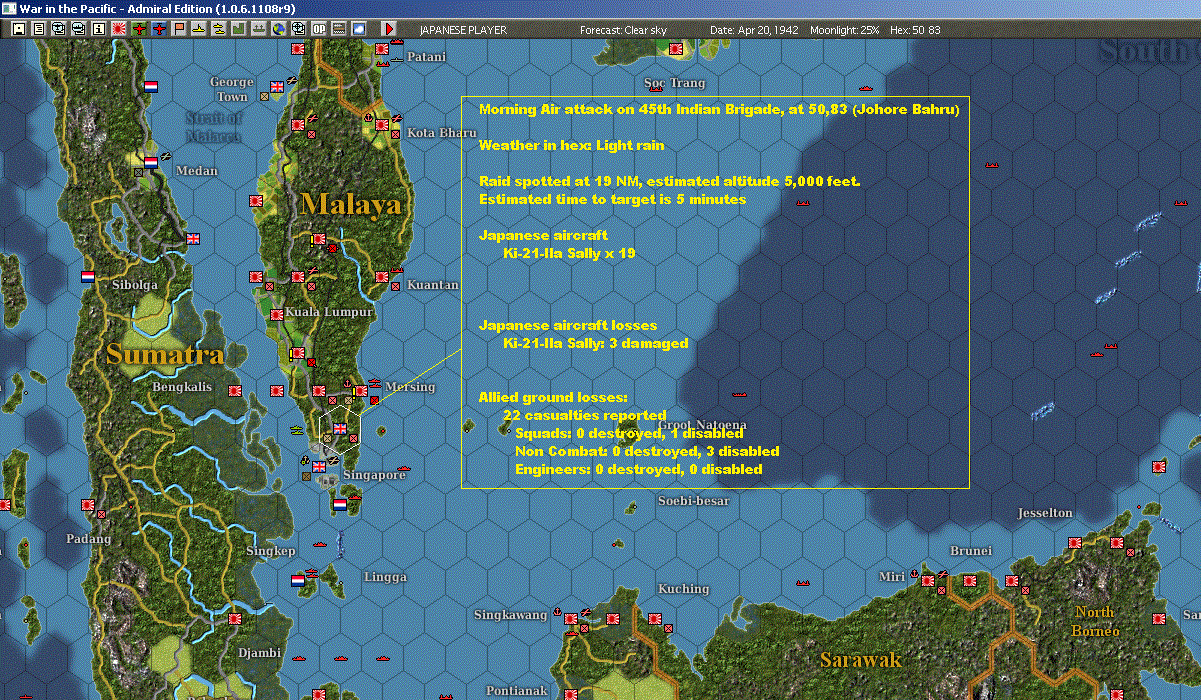
Task: Click the 'Forecast: Clear sky' status text
Action: pos(623,30)
